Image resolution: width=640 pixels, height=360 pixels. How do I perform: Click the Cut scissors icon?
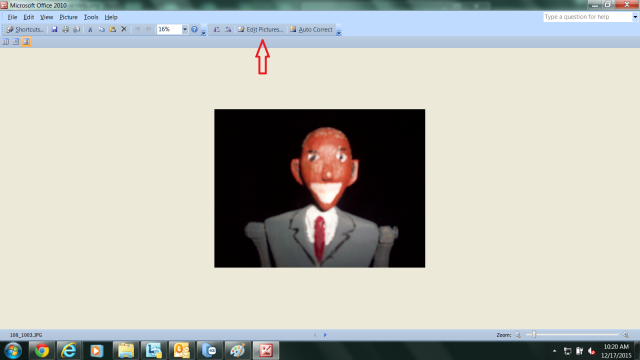(90, 29)
